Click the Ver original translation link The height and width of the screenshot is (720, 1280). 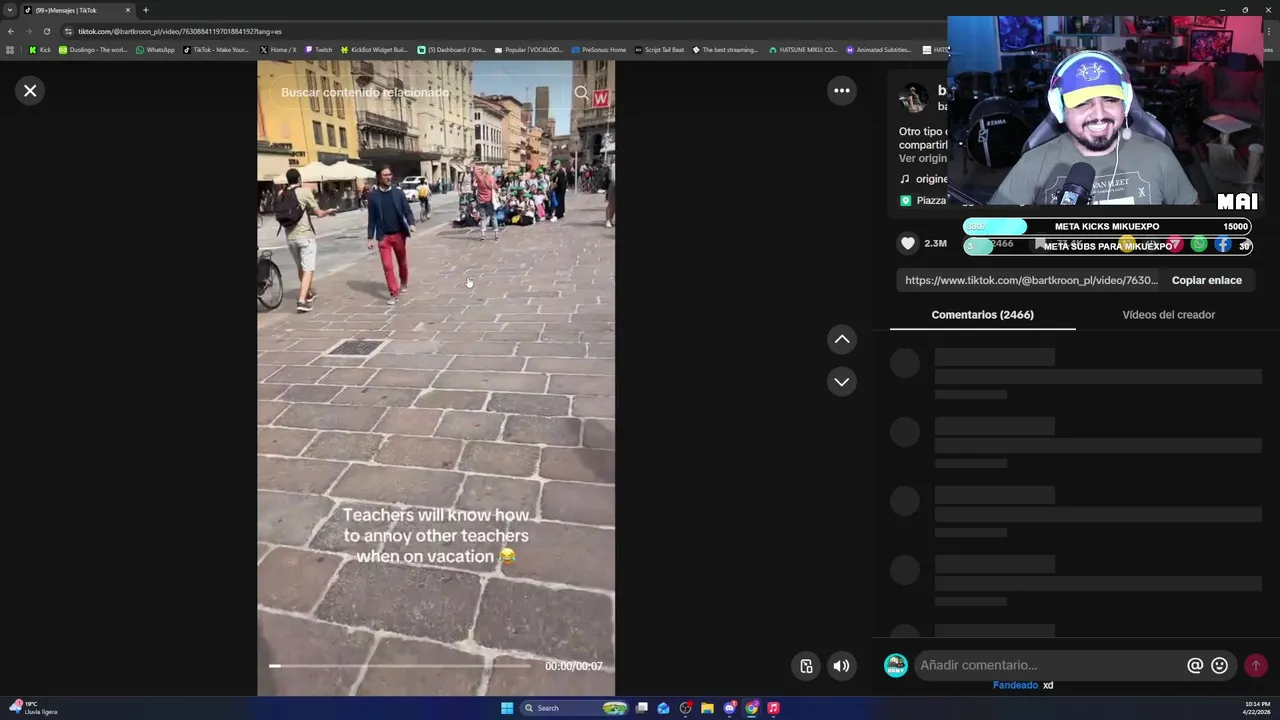(x=922, y=158)
